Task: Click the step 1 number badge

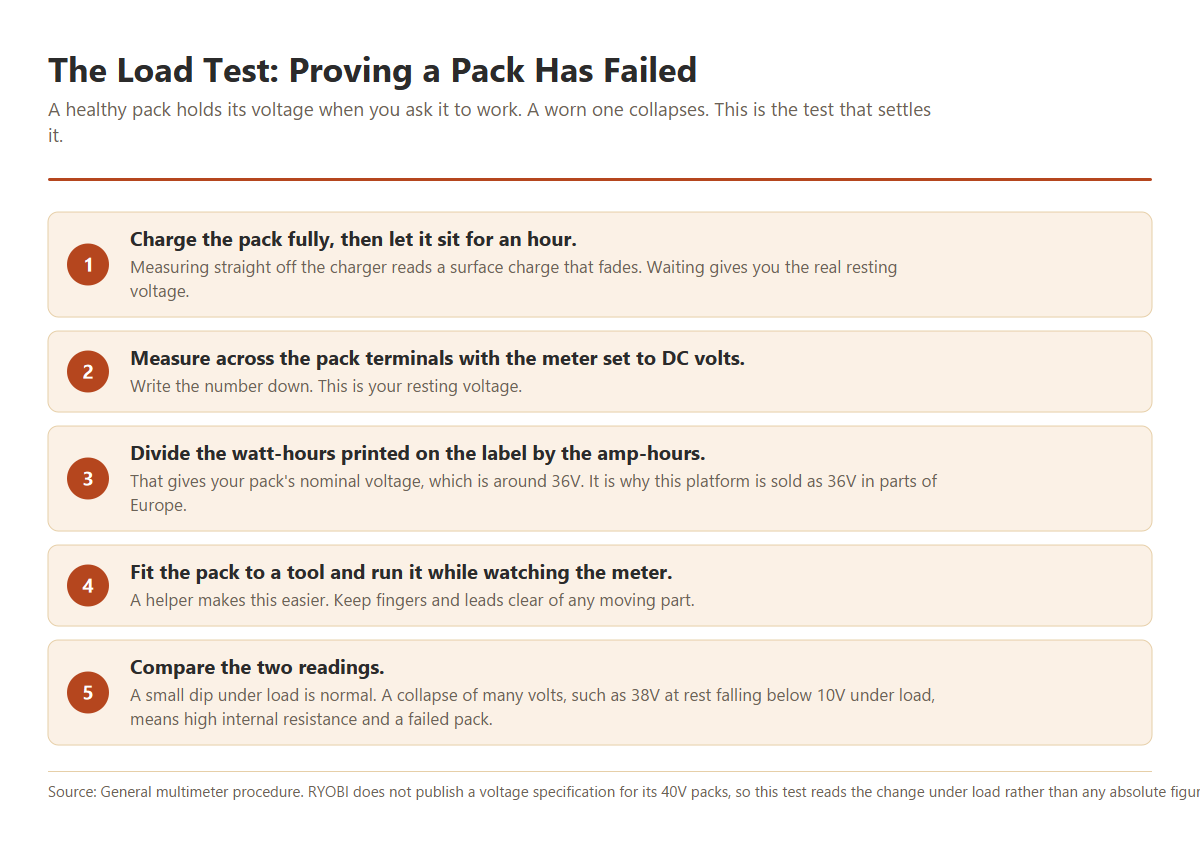Action: [88, 265]
